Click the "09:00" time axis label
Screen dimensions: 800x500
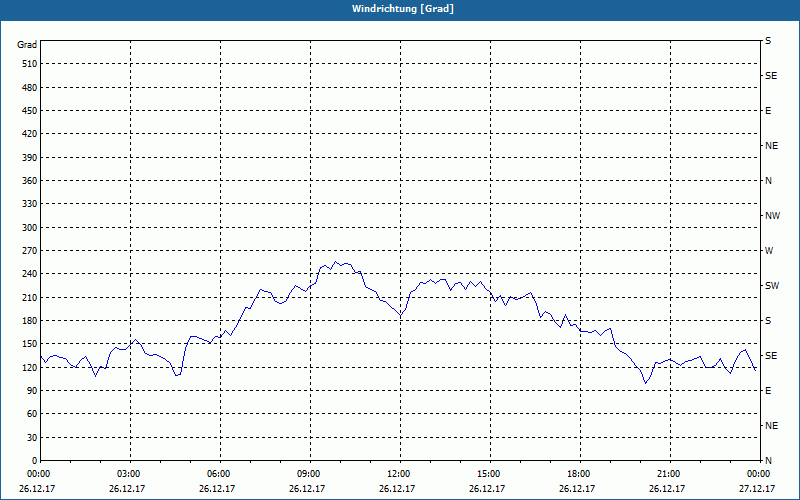tap(310, 474)
